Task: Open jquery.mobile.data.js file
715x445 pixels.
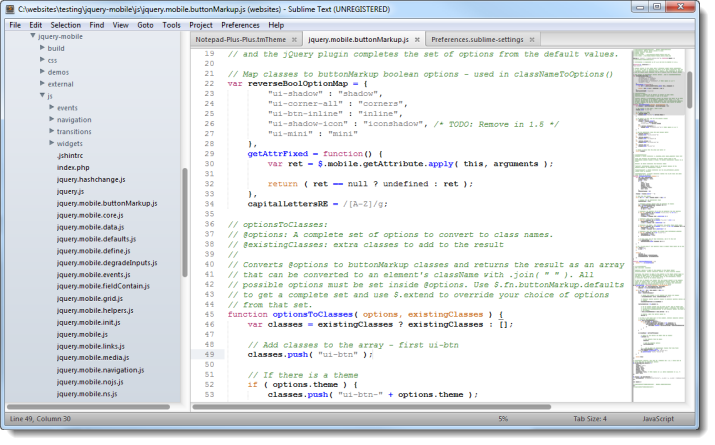Action: [90, 227]
